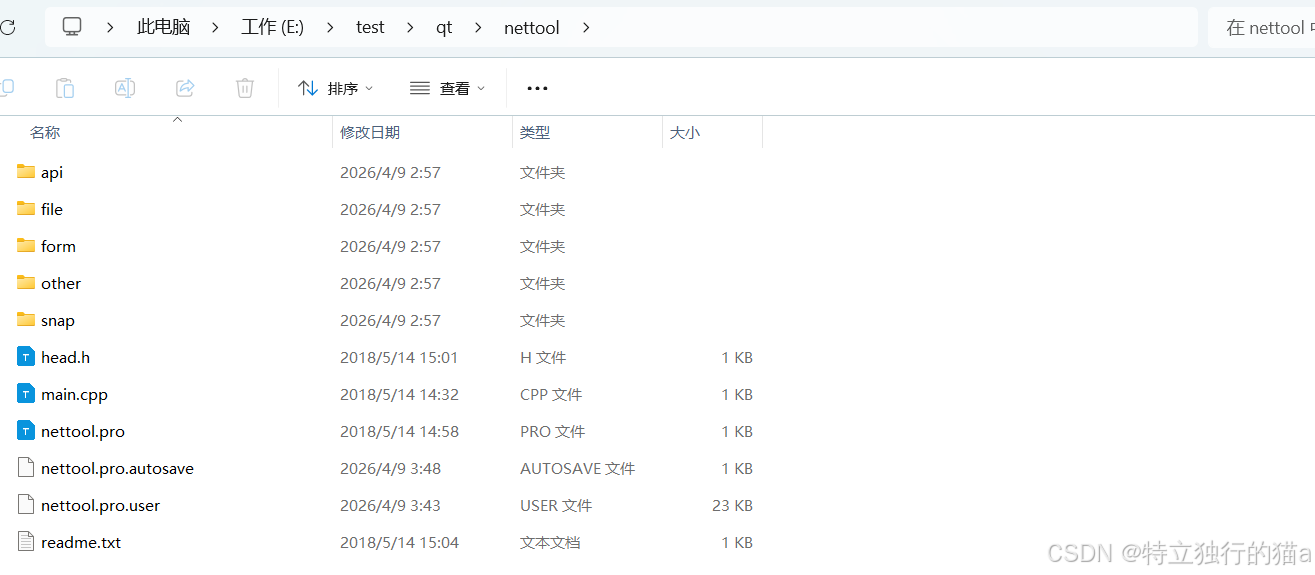Click the 2018/5/14 15:04 date of readme.txt

pos(399,542)
